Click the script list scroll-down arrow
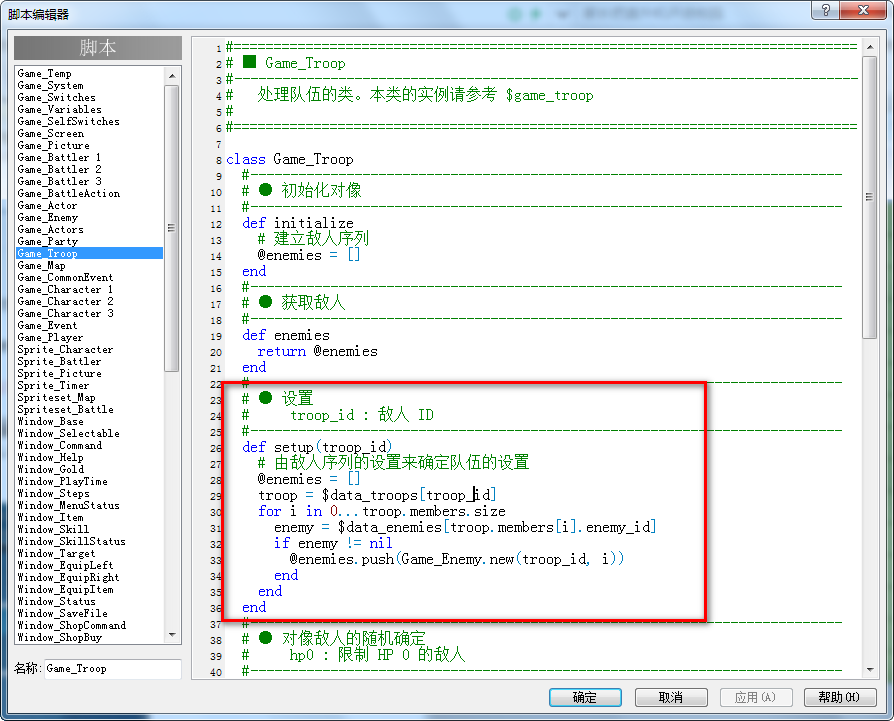Screen dimensions: 894x721 pos(172,635)
